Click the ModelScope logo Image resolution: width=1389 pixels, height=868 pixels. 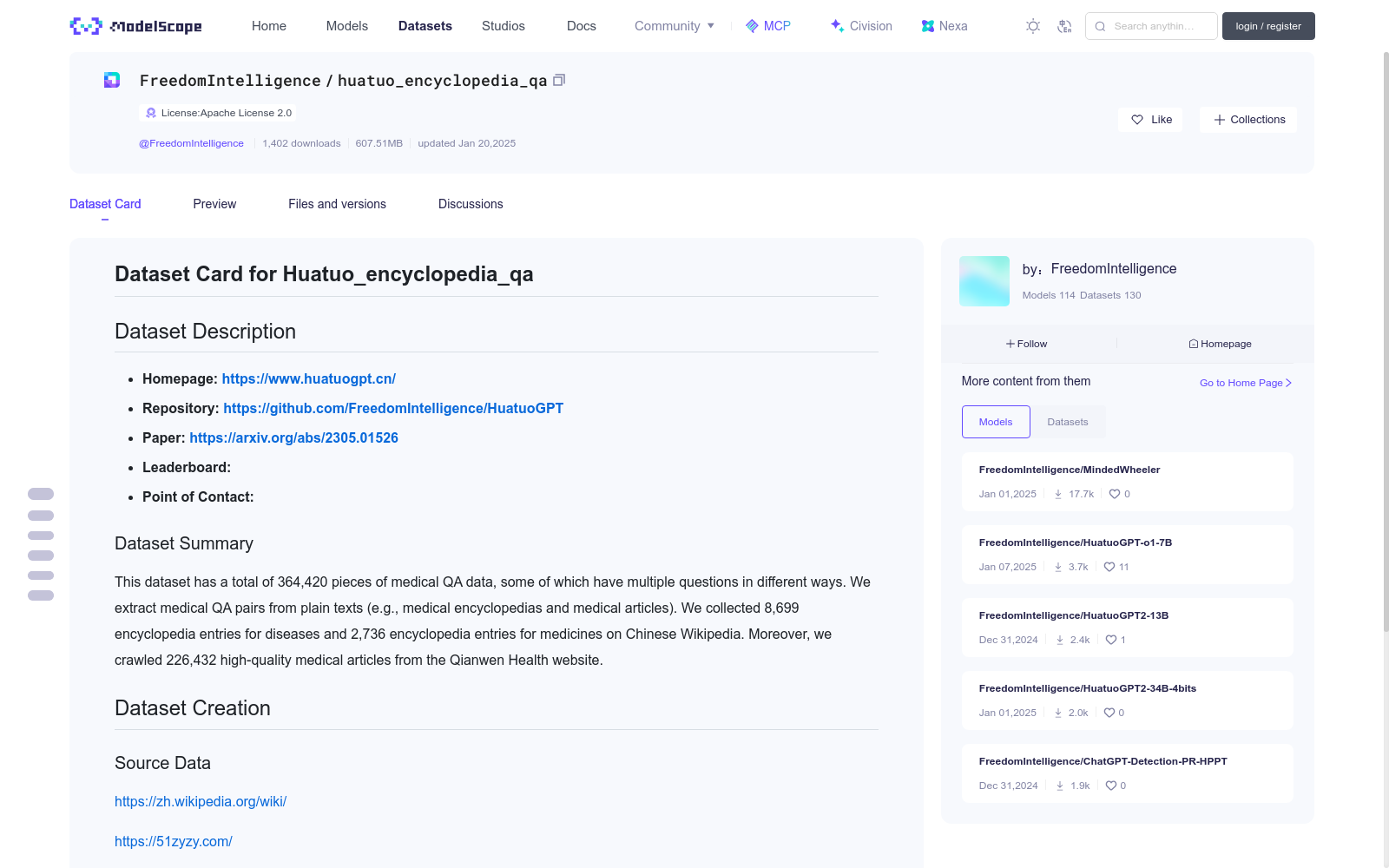(x=135, y=26)
